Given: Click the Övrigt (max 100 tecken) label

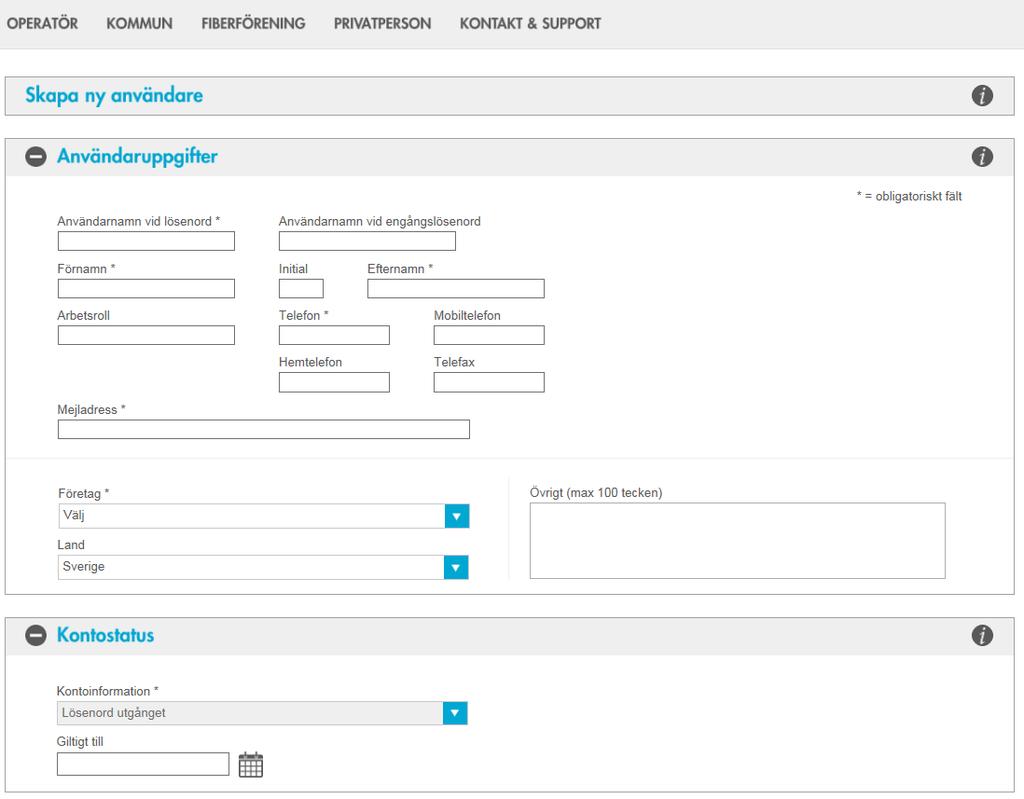Looking at the screenshot, I should pos(596,493).
